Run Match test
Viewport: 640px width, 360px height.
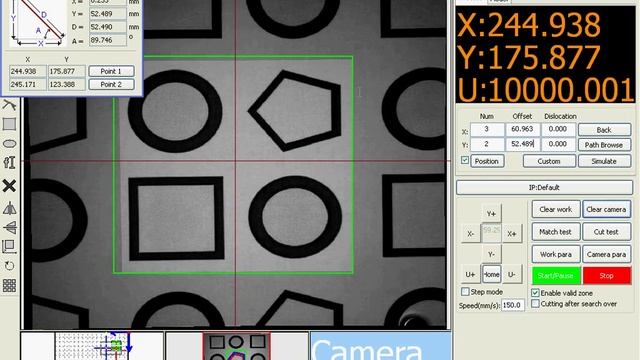[556, 232]
